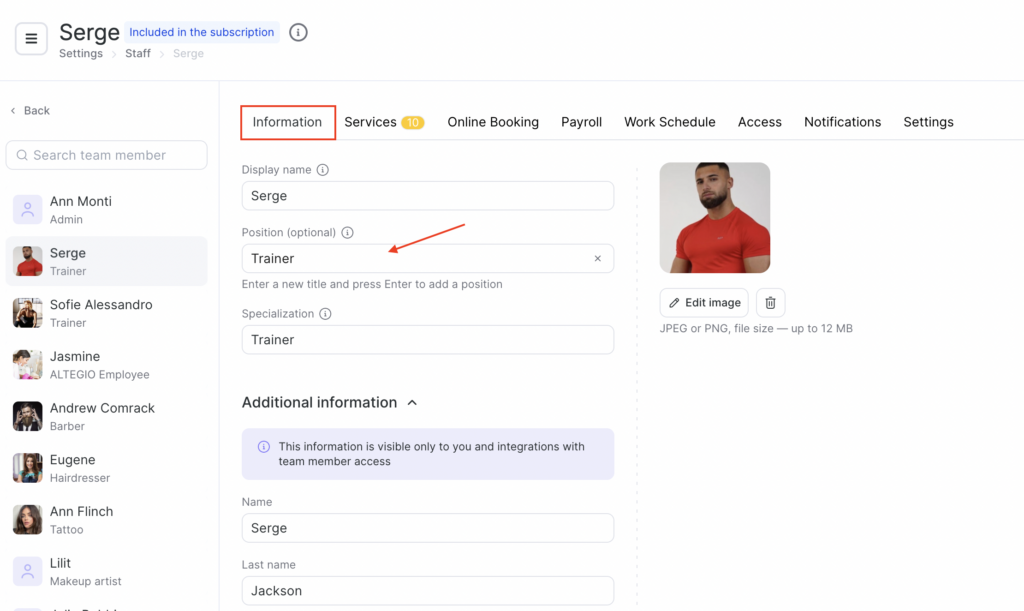Click the Specialization info icon

[325, 314]
